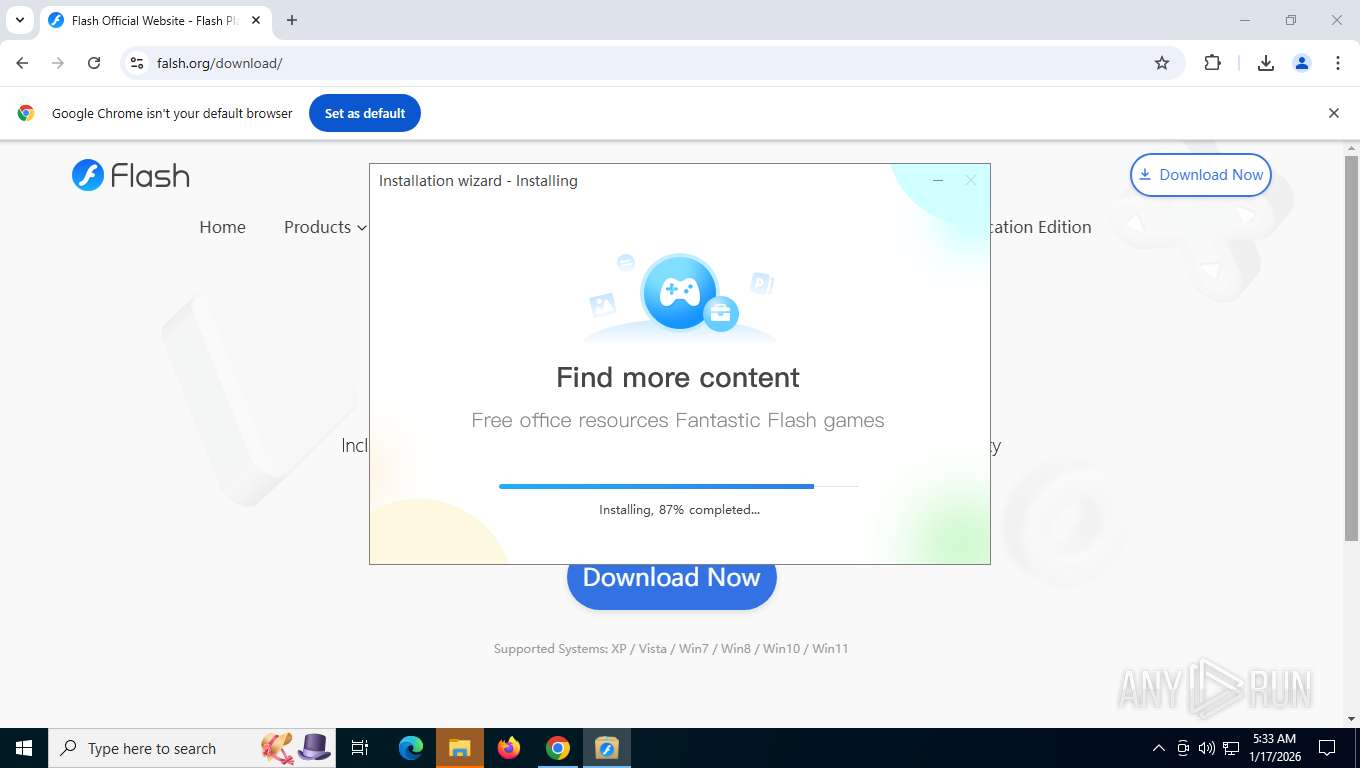Set Chrome as default browser
The width and height of the screenshot is (1360, 768).
[x=365, y=113]
